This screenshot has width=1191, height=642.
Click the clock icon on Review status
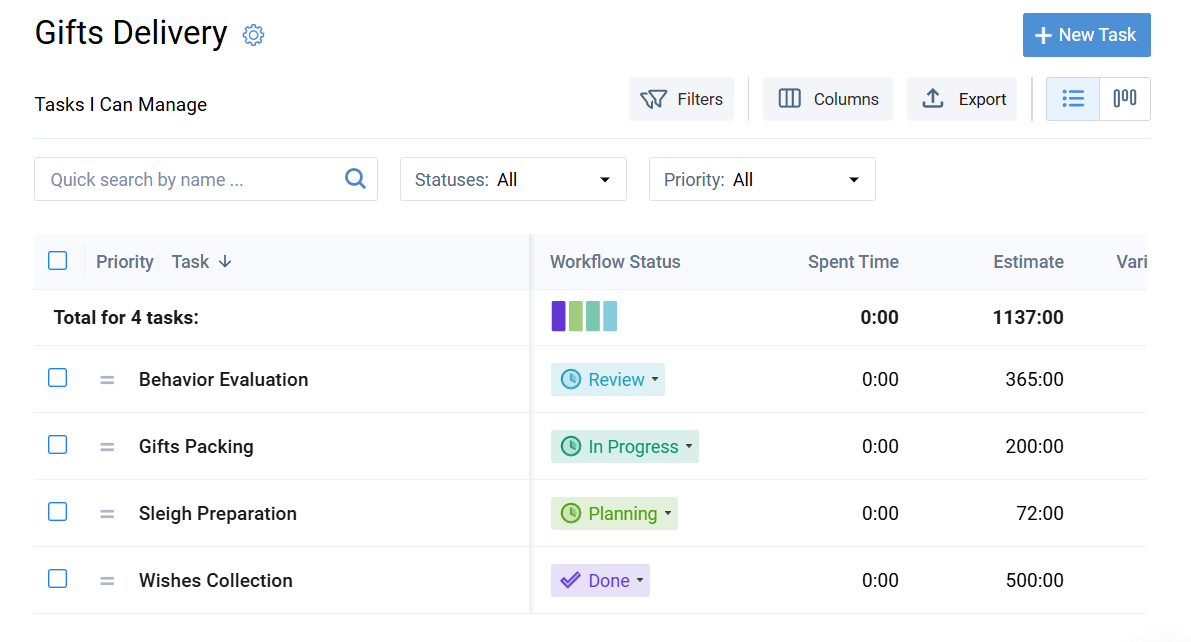coord(569,379)
